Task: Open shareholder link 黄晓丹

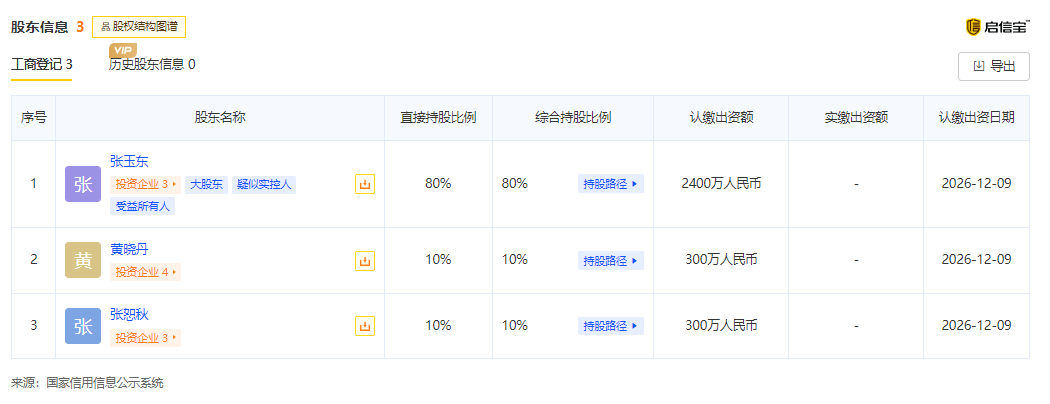Action: [129, 249]
